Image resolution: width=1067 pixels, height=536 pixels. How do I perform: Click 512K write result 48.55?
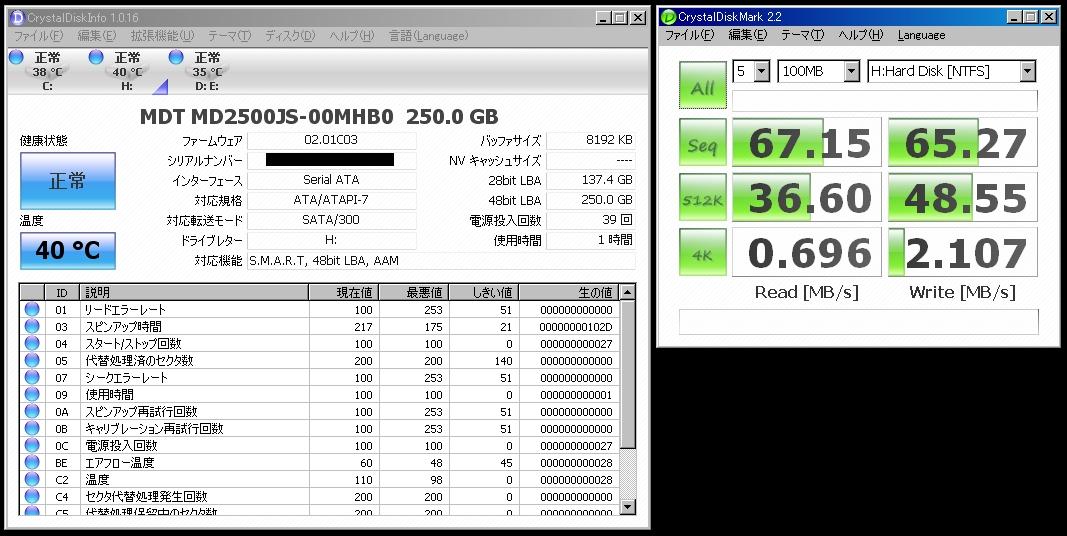963,197
